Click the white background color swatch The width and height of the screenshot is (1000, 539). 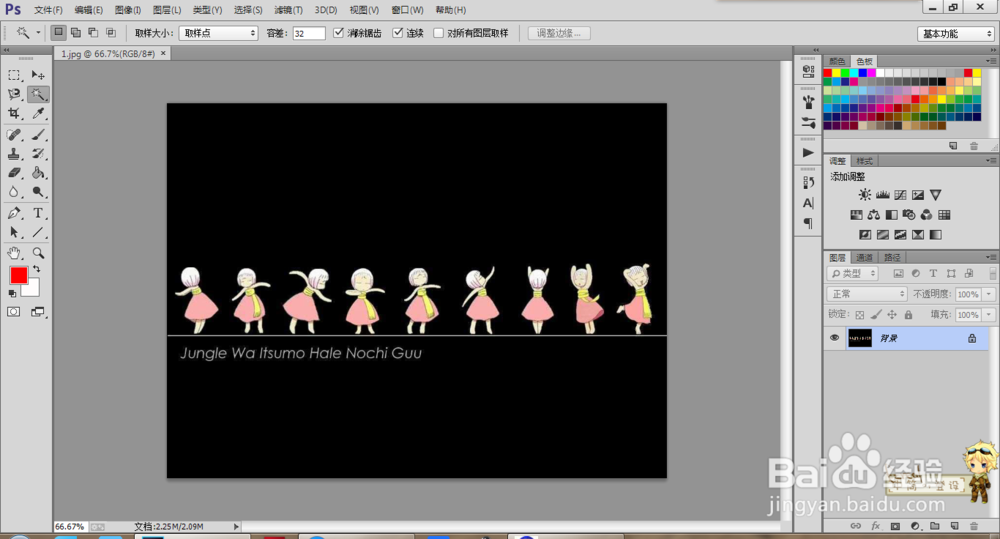32,290
